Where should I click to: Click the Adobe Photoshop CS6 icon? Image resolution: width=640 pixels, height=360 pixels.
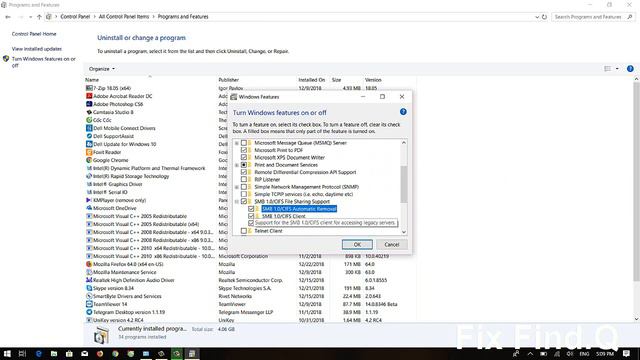89,104
